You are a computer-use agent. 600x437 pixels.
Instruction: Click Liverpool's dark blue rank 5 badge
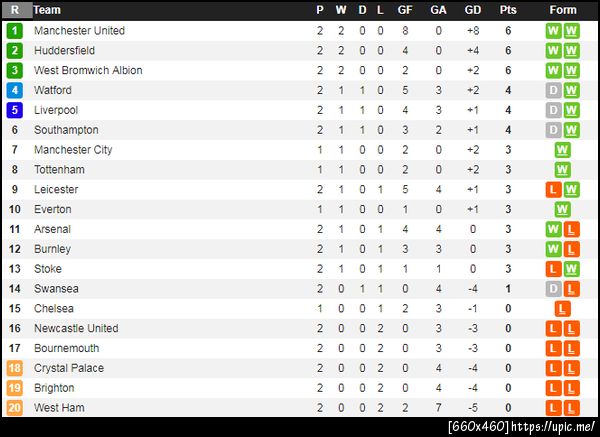(x=14, y=110)
